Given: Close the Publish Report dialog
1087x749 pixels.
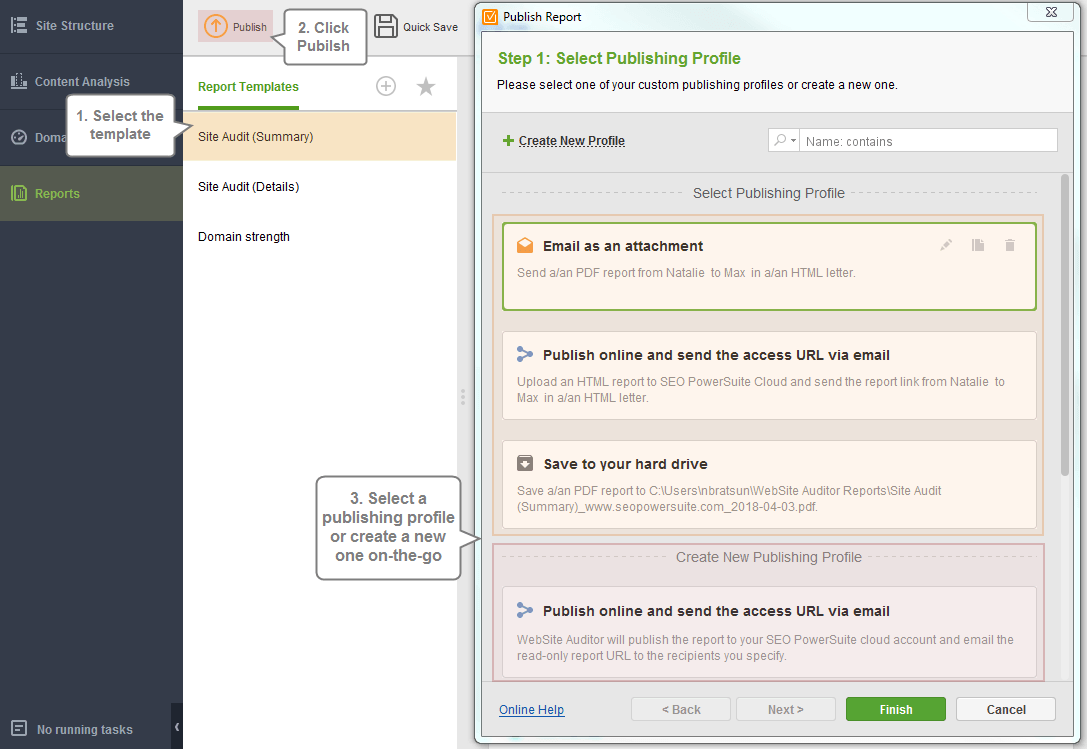Looking at the screenshot, I should (1051, 12).
